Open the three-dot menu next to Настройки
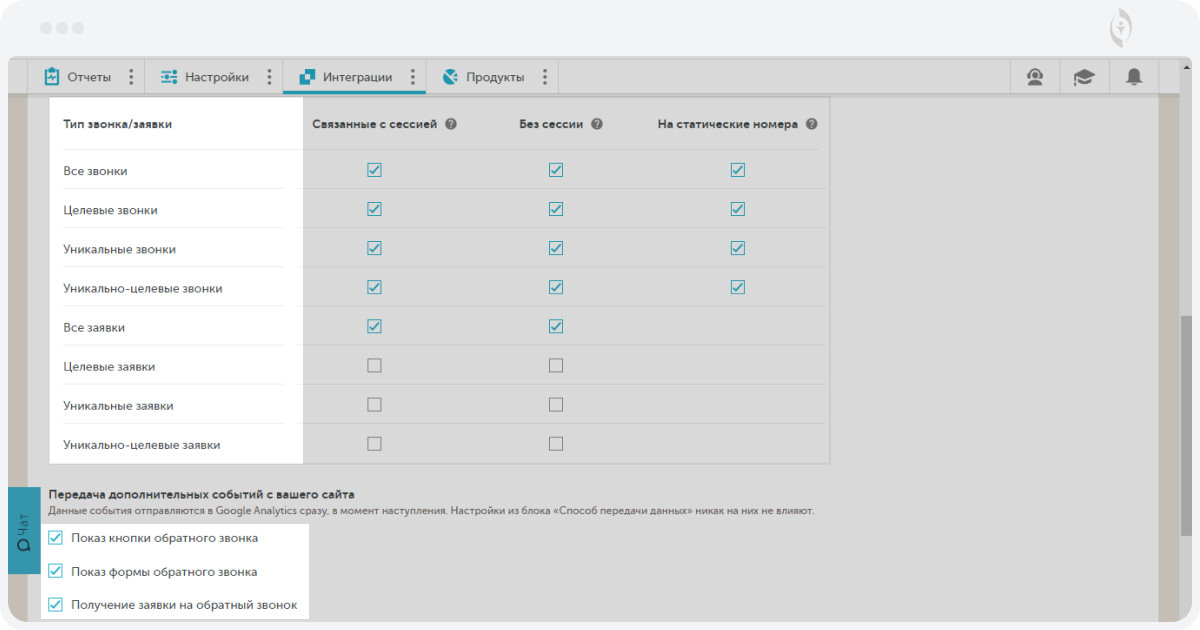This screenshot has width=1200, height=630. [269, 77]
